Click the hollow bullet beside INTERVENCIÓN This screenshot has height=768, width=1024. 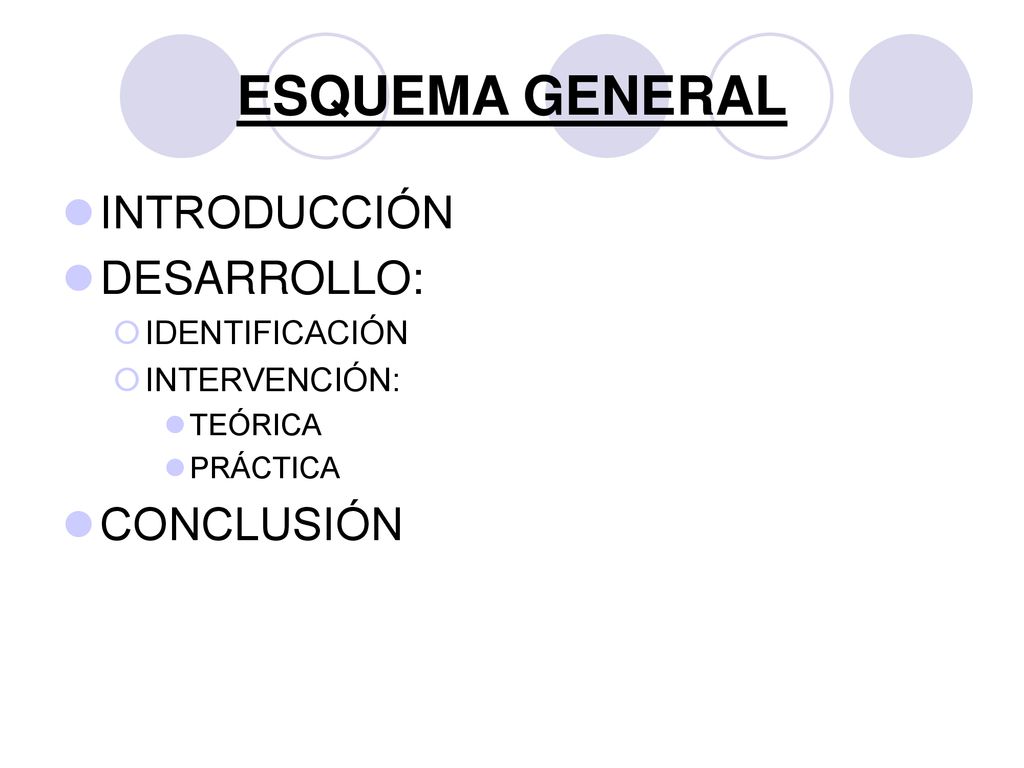tap(127, 379)
